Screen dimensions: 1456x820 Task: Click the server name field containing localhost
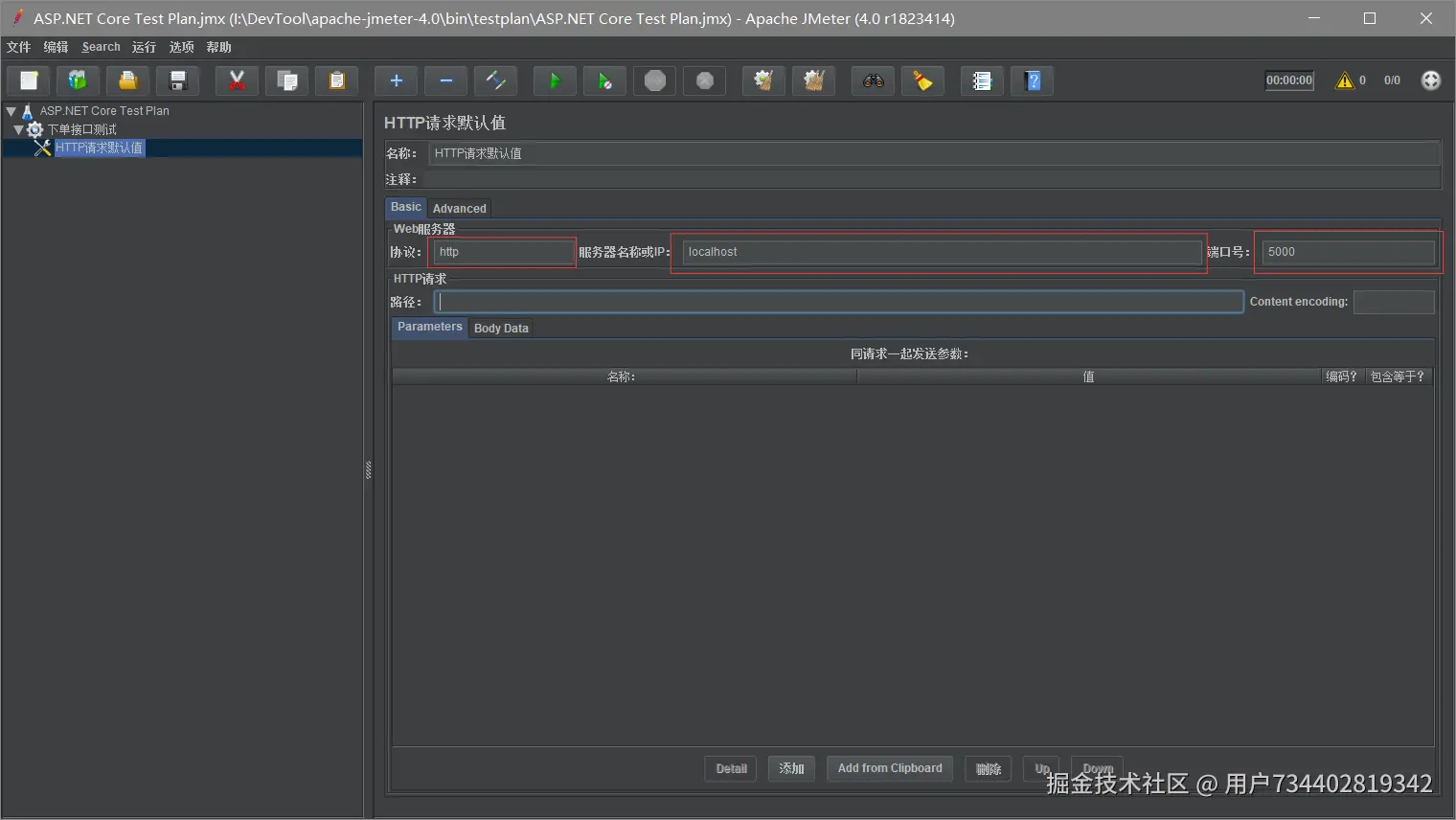(942, 252)
